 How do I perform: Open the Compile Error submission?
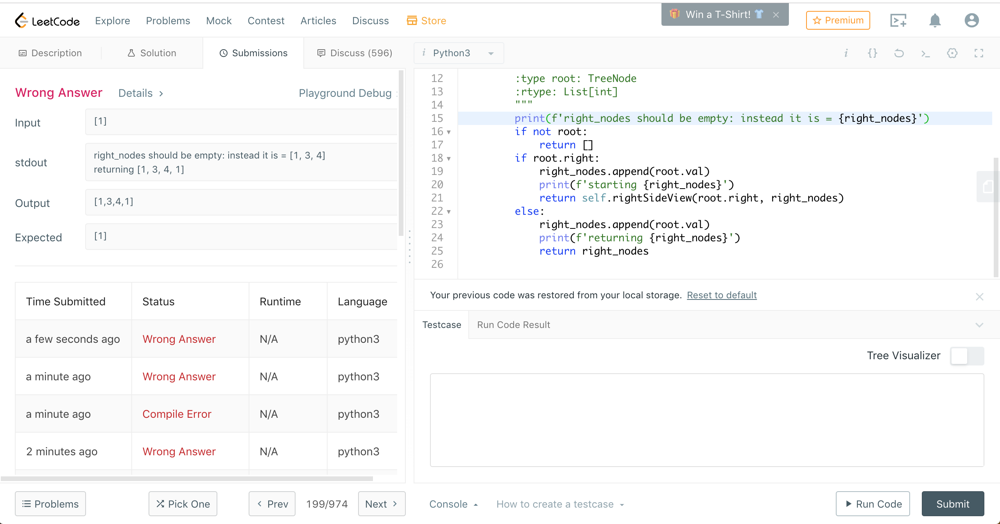coord(177,414)
